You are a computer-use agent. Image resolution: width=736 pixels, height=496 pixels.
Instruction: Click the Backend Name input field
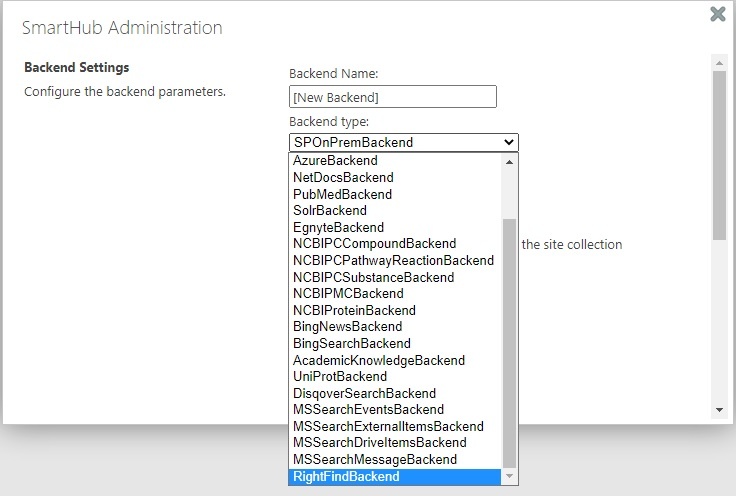point(392,97)
